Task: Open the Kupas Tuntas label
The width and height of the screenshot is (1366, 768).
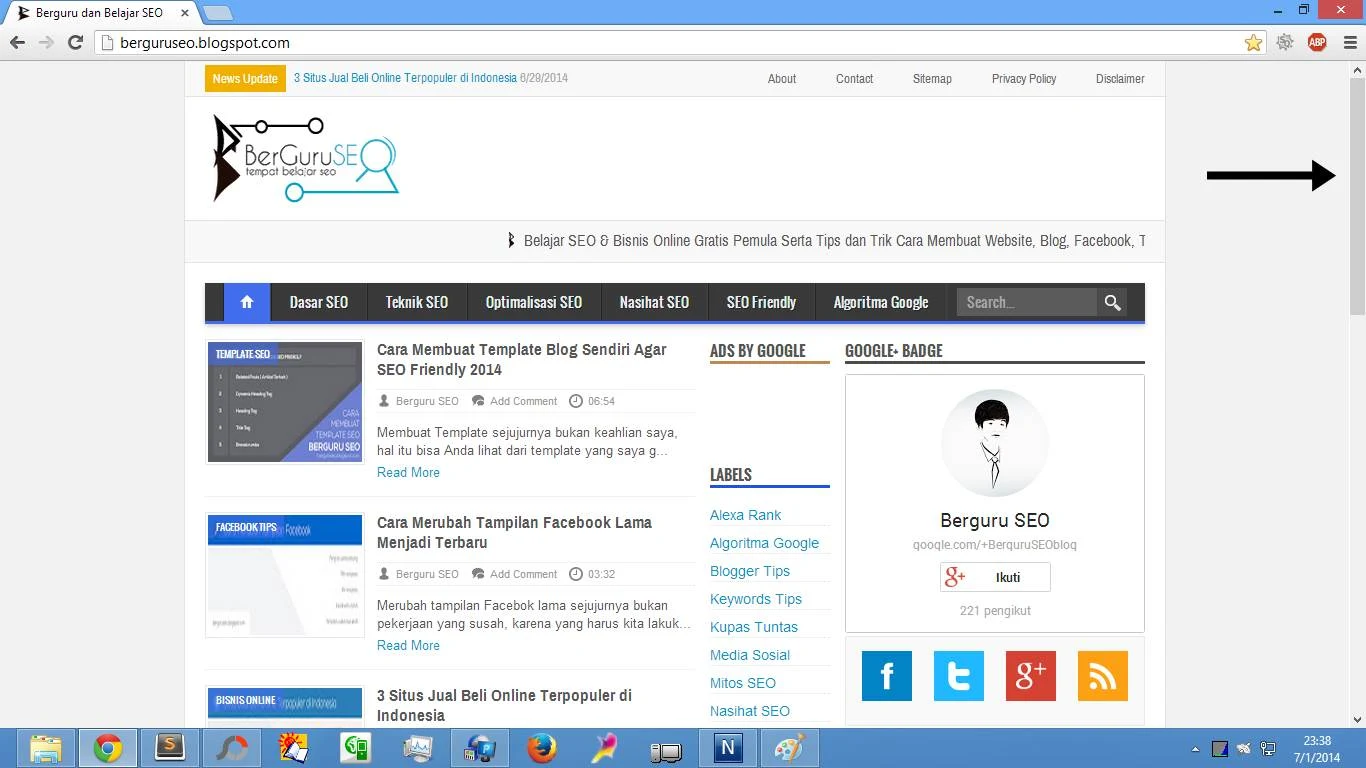Action: pyautogui.click(x=754, y=627)
